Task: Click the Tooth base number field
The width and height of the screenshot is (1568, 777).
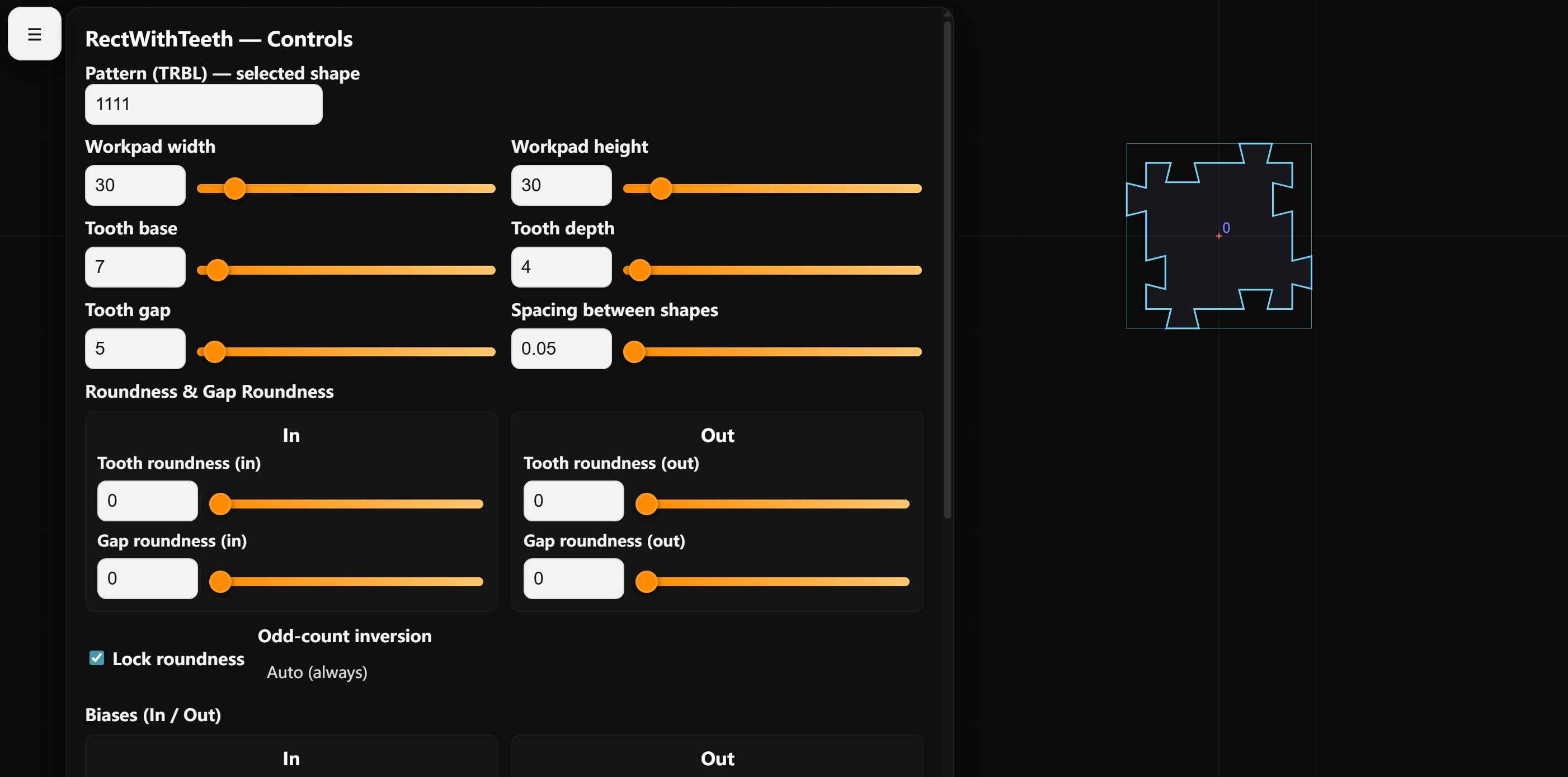Action: click(x=135, y=266)
